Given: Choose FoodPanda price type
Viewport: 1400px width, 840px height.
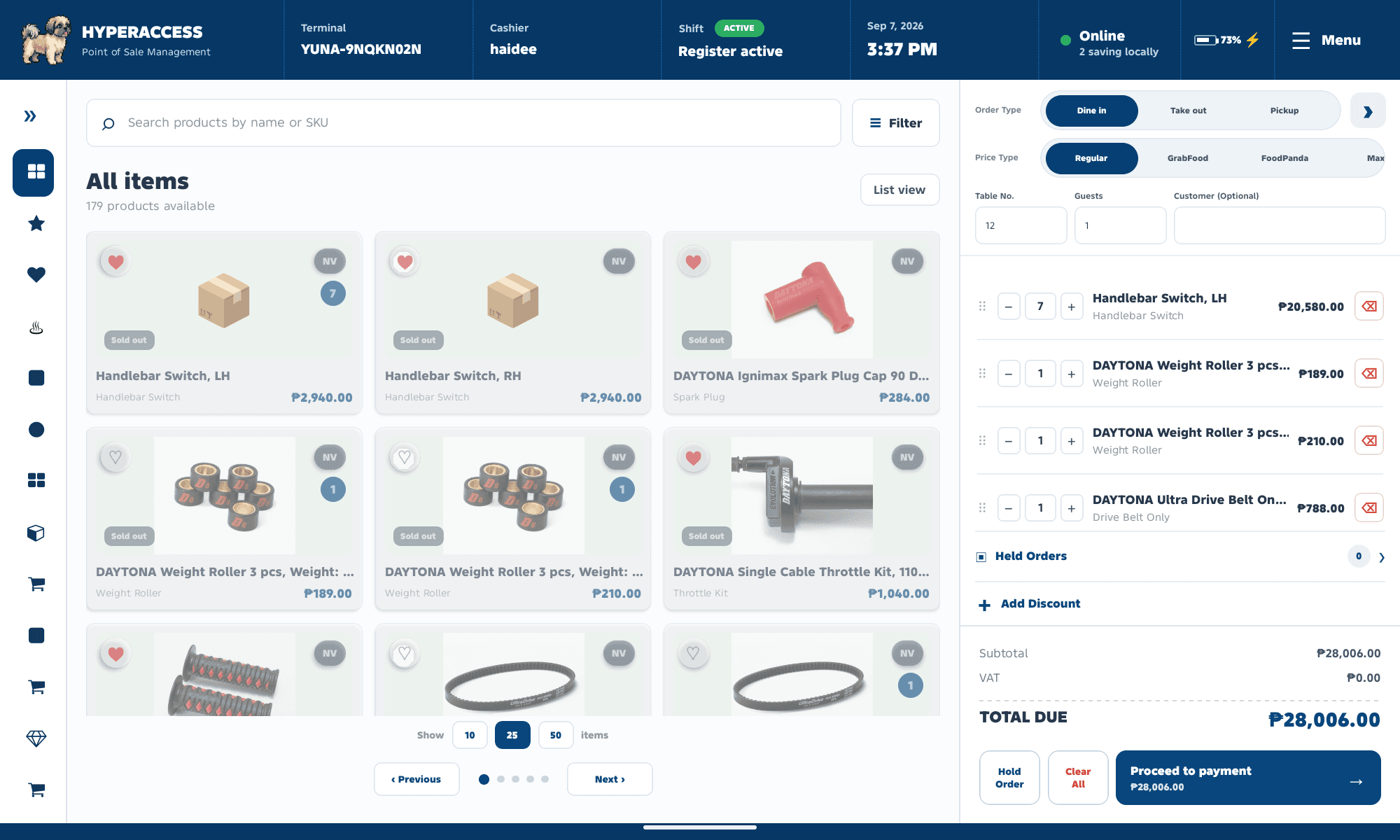Looking at the screenshot, I should [1284, 158].
